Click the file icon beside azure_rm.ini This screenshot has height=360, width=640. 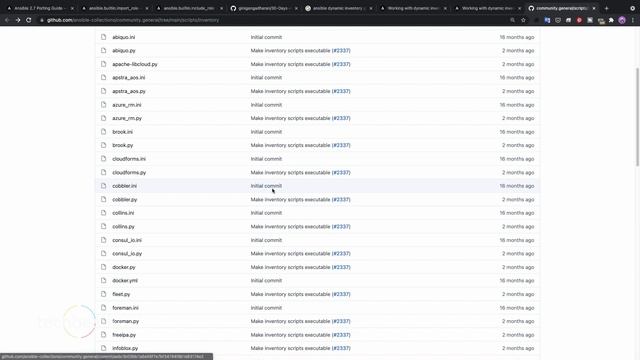103,105
